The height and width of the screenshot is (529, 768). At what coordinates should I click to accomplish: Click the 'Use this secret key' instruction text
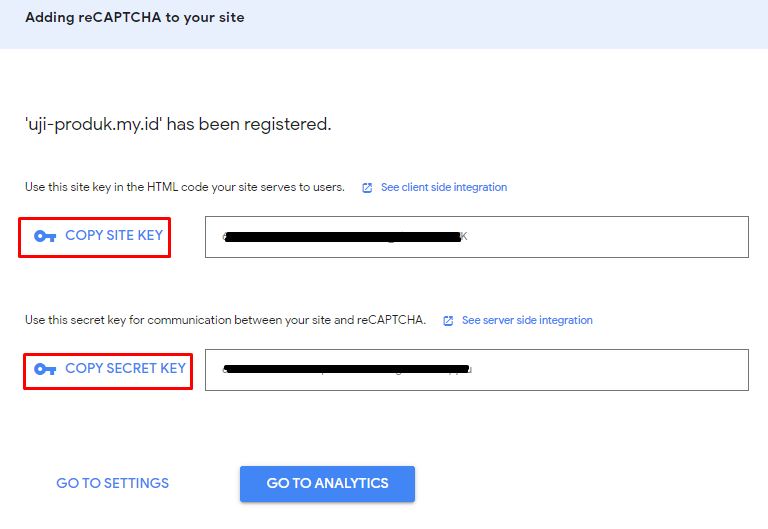225,320
